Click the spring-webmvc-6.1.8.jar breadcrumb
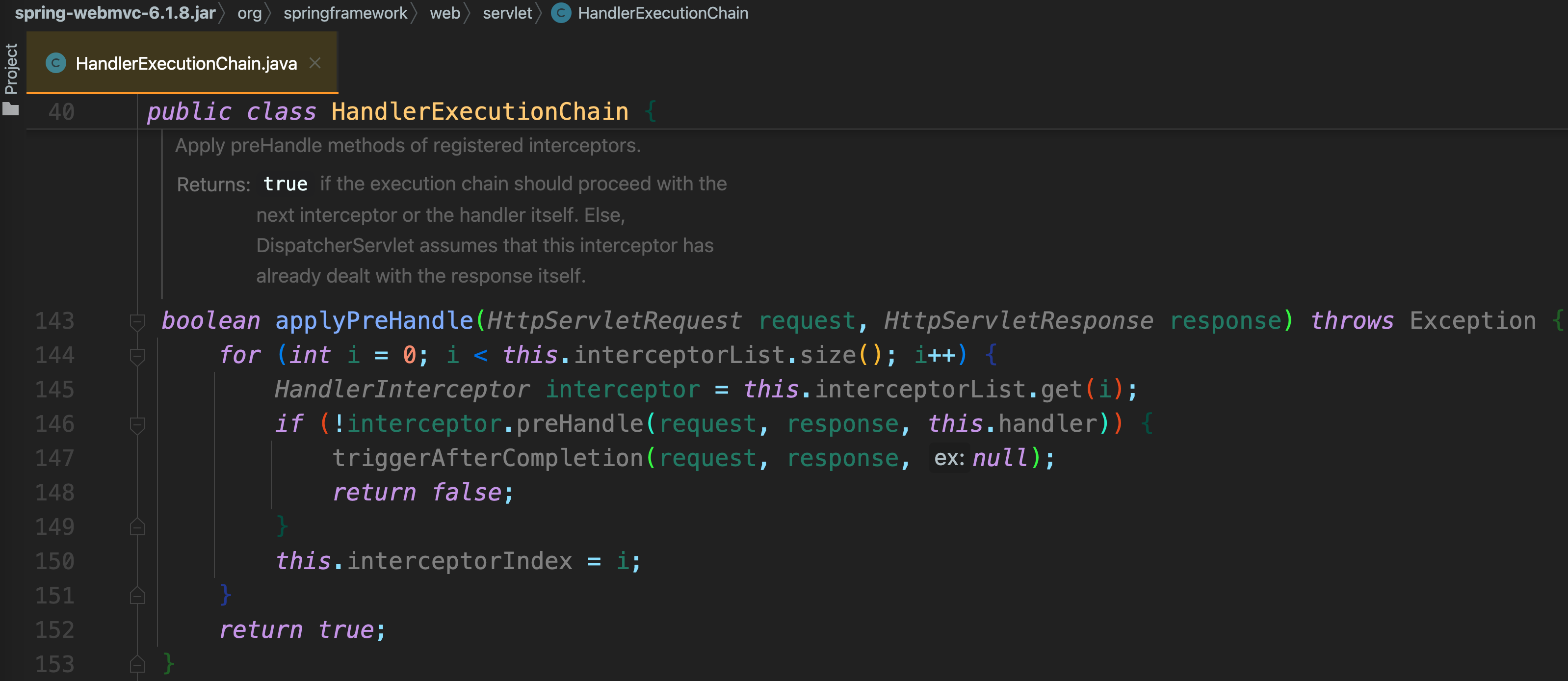 pos(115,13)
